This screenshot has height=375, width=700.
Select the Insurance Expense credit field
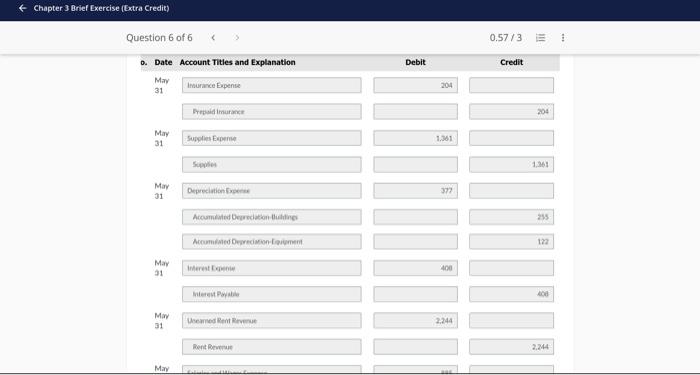point(511,85)
